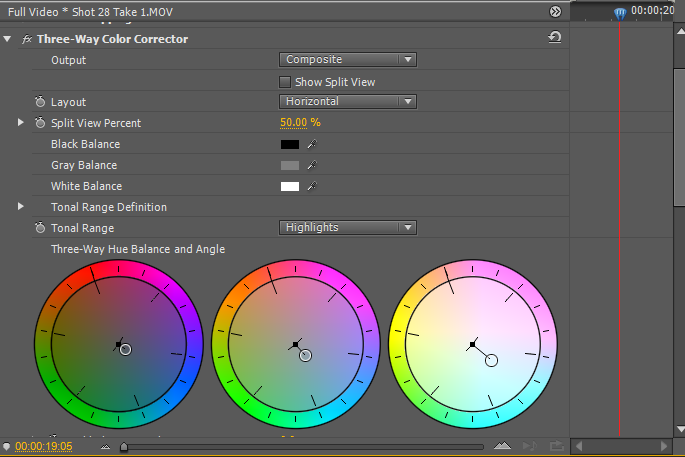Pick the White Balance eyedropper
Screen dimensions: 685x457
(x=312, y=186)
